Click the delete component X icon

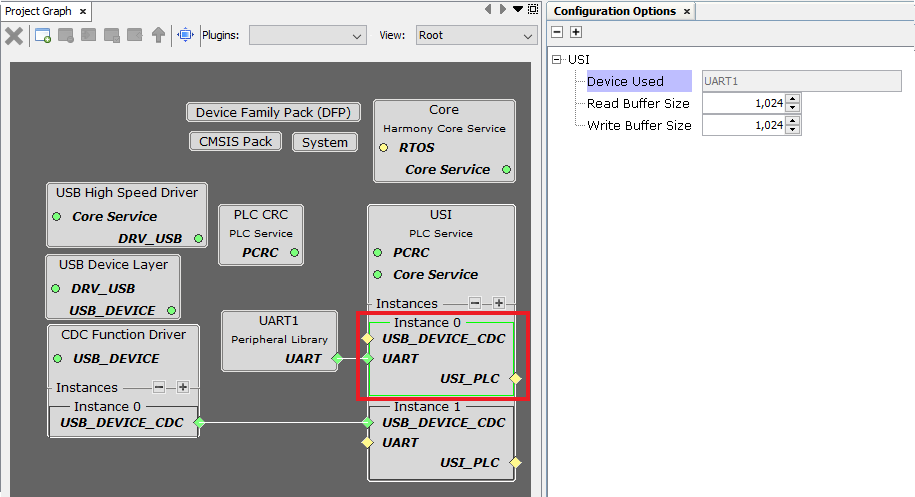click(14, 36)
